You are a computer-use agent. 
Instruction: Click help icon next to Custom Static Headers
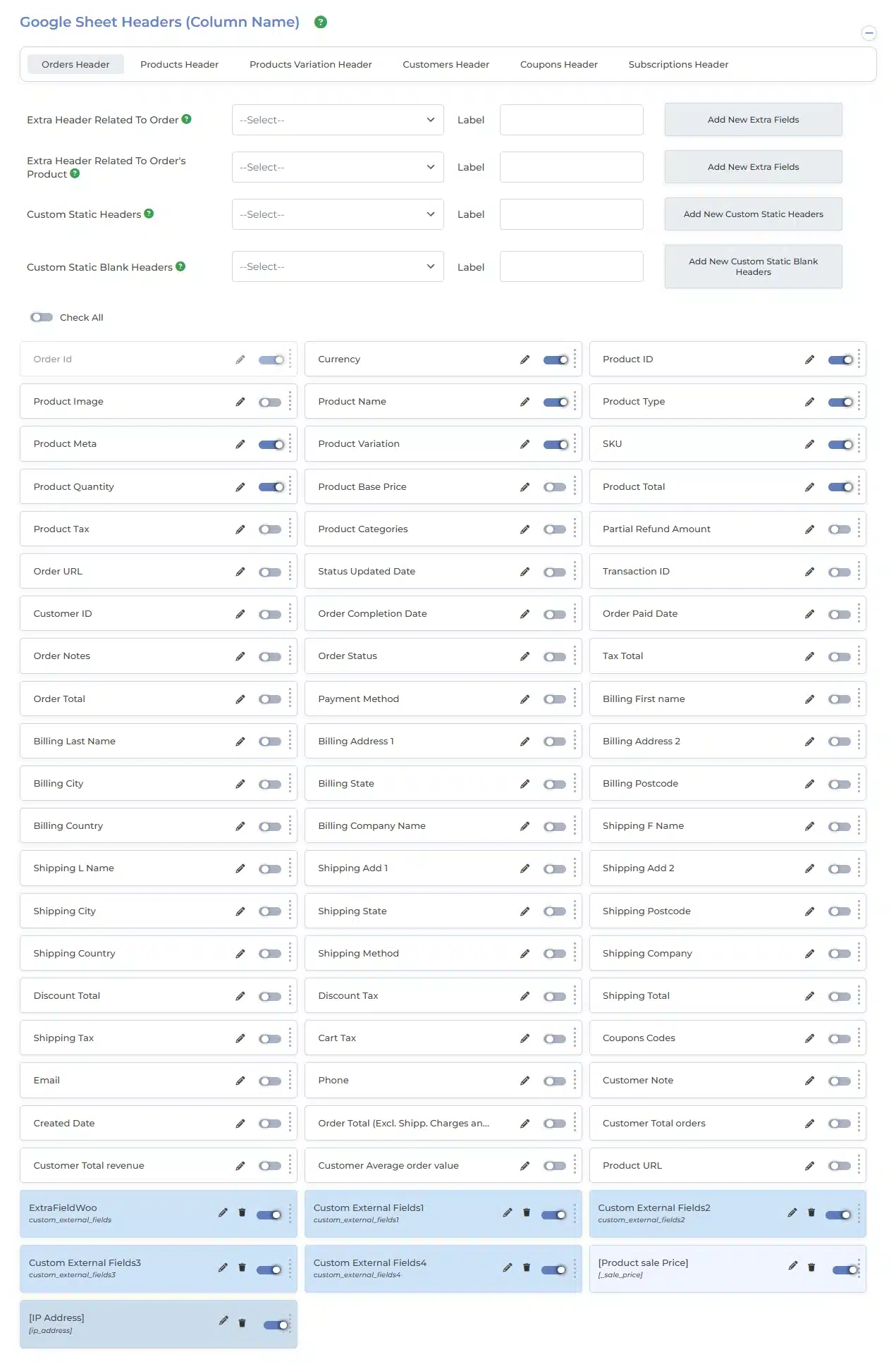(149, 214)
